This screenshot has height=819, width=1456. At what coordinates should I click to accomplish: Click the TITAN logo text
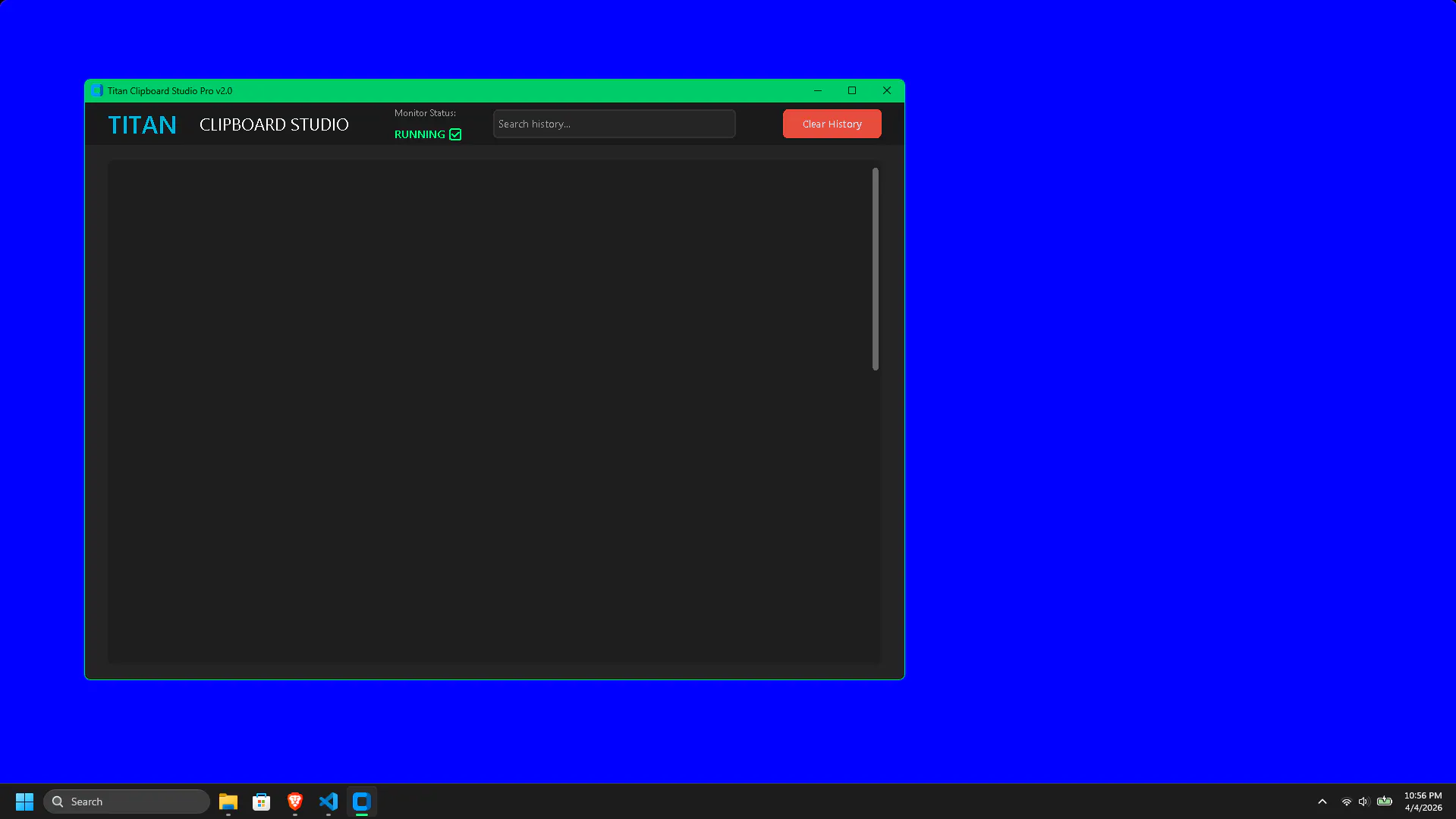pyautogui.click(x=142, y=124)
